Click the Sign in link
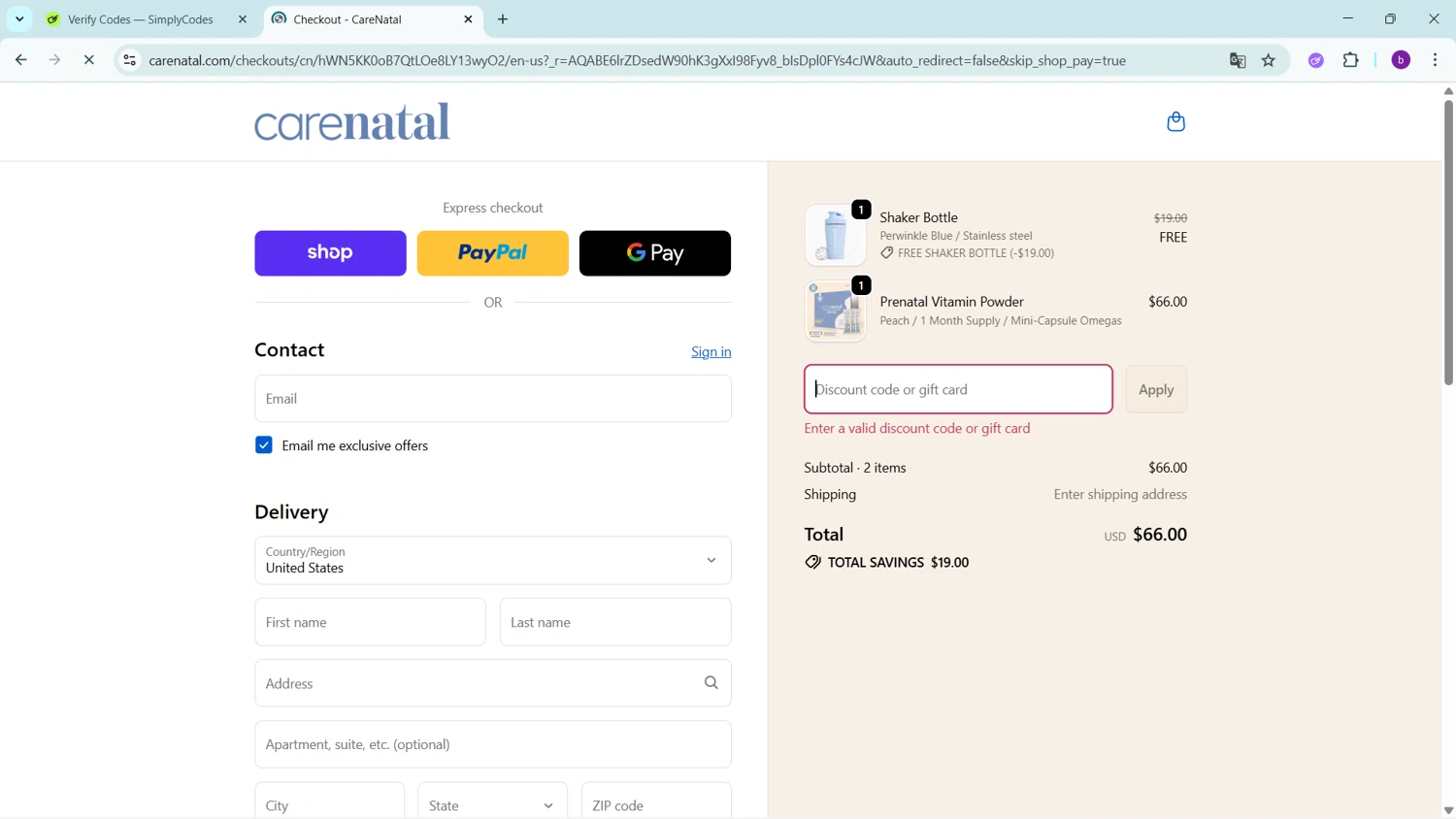1456x819 pixels. click(711, 352)
